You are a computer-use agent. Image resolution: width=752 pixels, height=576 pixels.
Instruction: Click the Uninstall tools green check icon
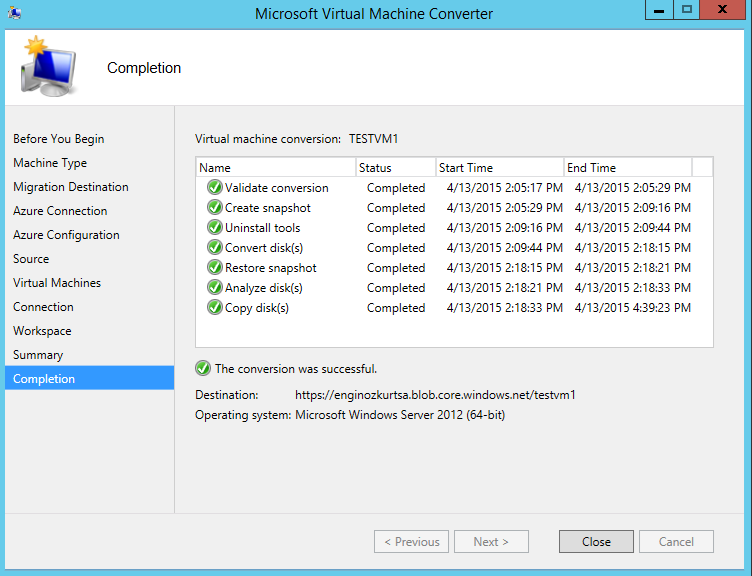(x=215, y=227)
